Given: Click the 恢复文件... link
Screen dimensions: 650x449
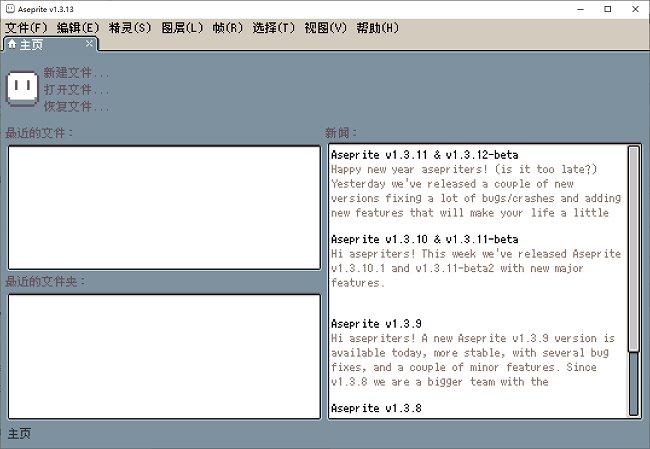Looking at the screenshot, I should point(76,106).
